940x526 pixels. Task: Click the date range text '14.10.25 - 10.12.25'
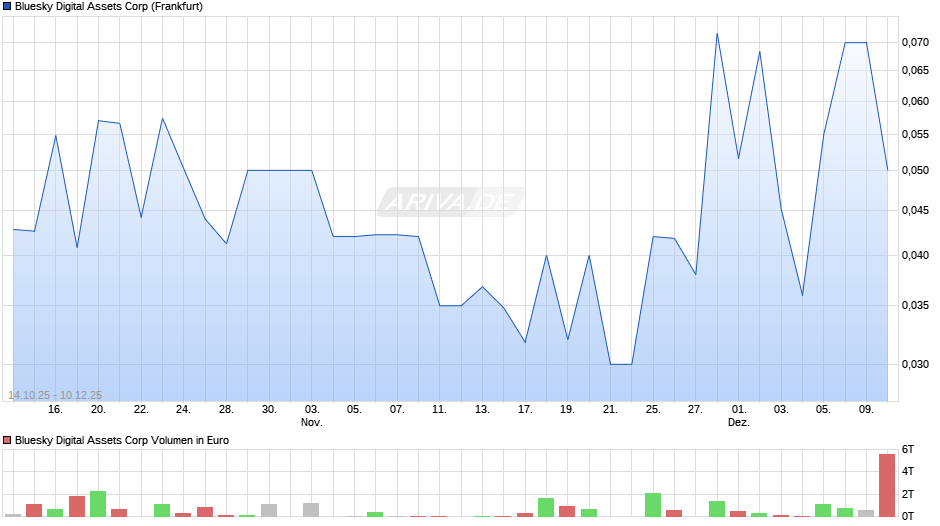[55, 395]
